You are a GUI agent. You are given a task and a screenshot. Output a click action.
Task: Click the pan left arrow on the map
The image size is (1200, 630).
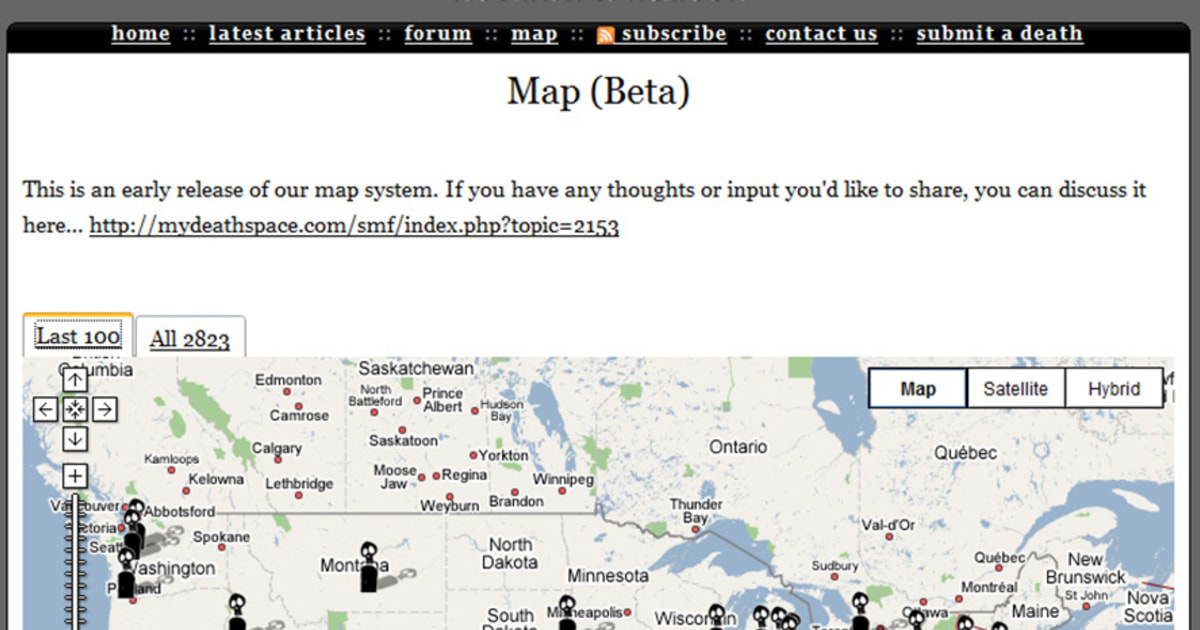coord(45,409)
